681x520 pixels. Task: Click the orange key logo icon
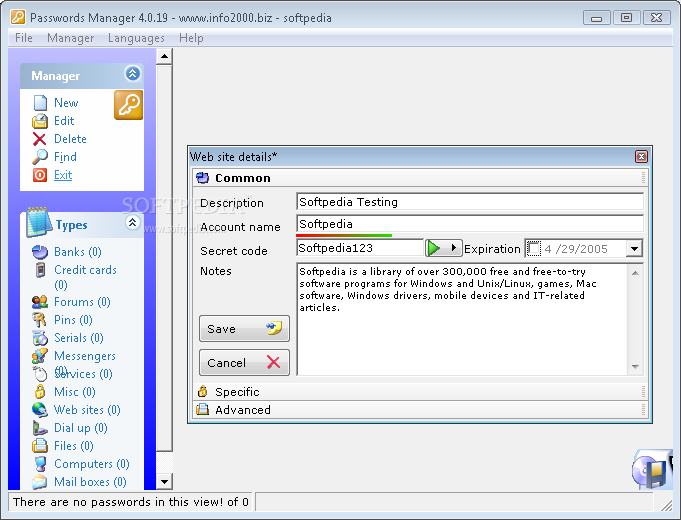129,105
